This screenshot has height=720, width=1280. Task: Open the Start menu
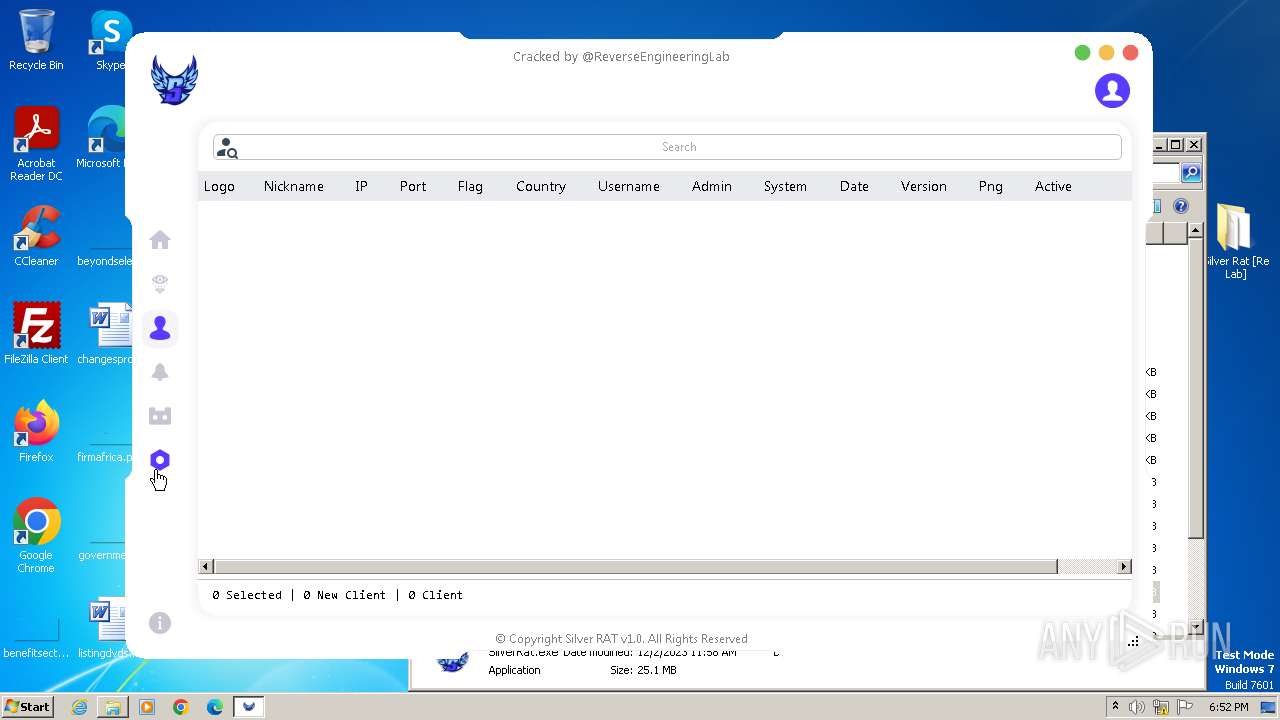27,707
